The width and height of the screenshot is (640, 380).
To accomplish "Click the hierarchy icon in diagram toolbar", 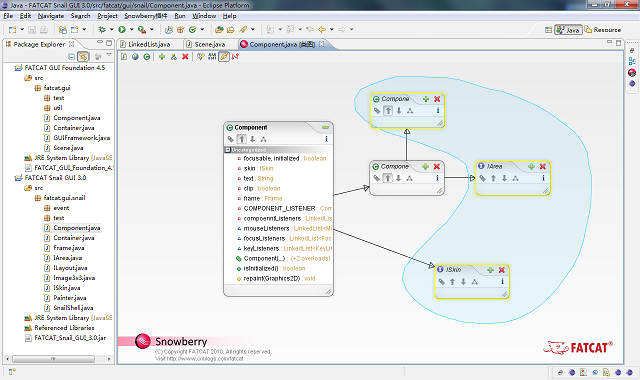I will [x=173, y=57].
